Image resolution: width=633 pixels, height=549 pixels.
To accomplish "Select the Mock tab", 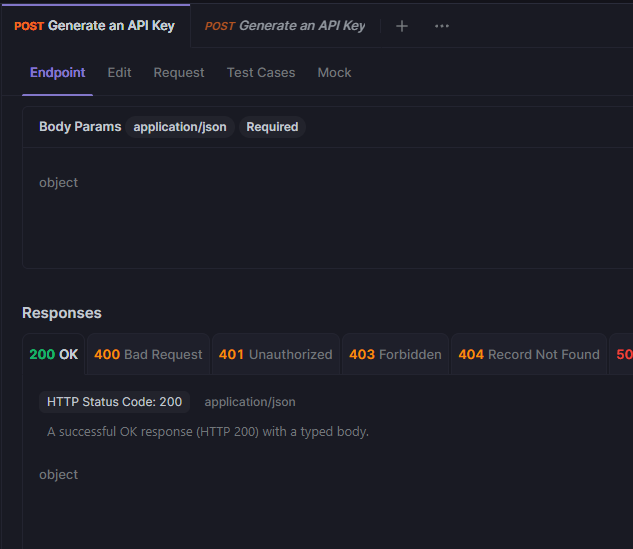I will coord(334,73).
